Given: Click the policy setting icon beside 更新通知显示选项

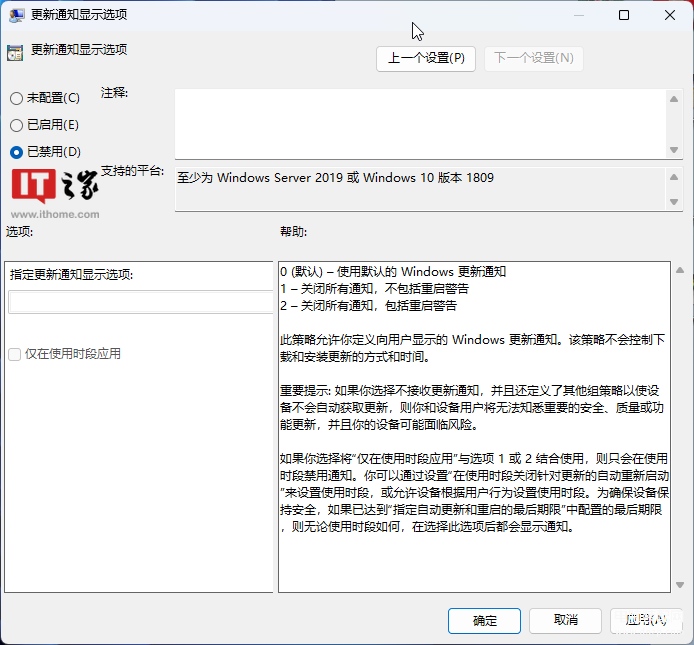Looking at the screenshot, I should [15, 53].
